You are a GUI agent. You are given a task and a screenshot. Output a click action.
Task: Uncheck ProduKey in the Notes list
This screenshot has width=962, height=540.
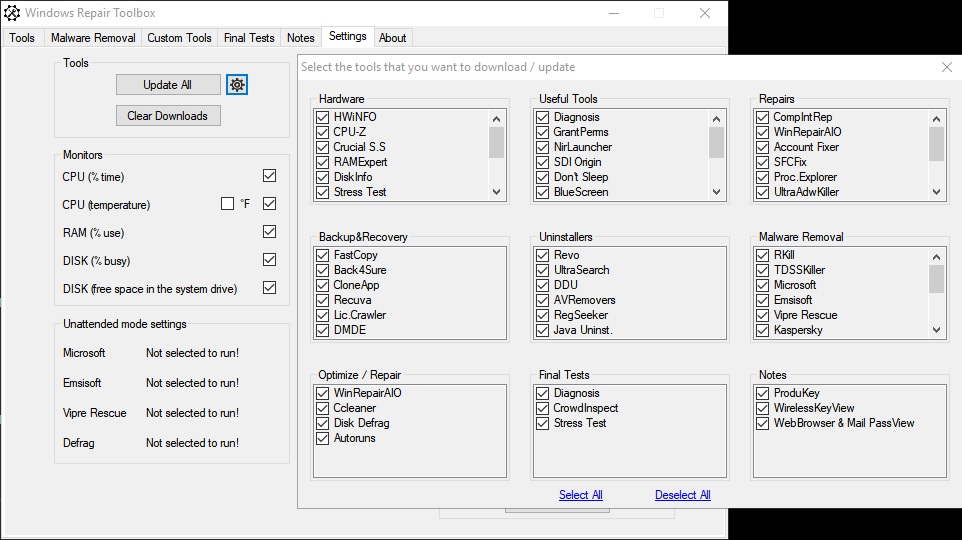(x=763, y=393)
